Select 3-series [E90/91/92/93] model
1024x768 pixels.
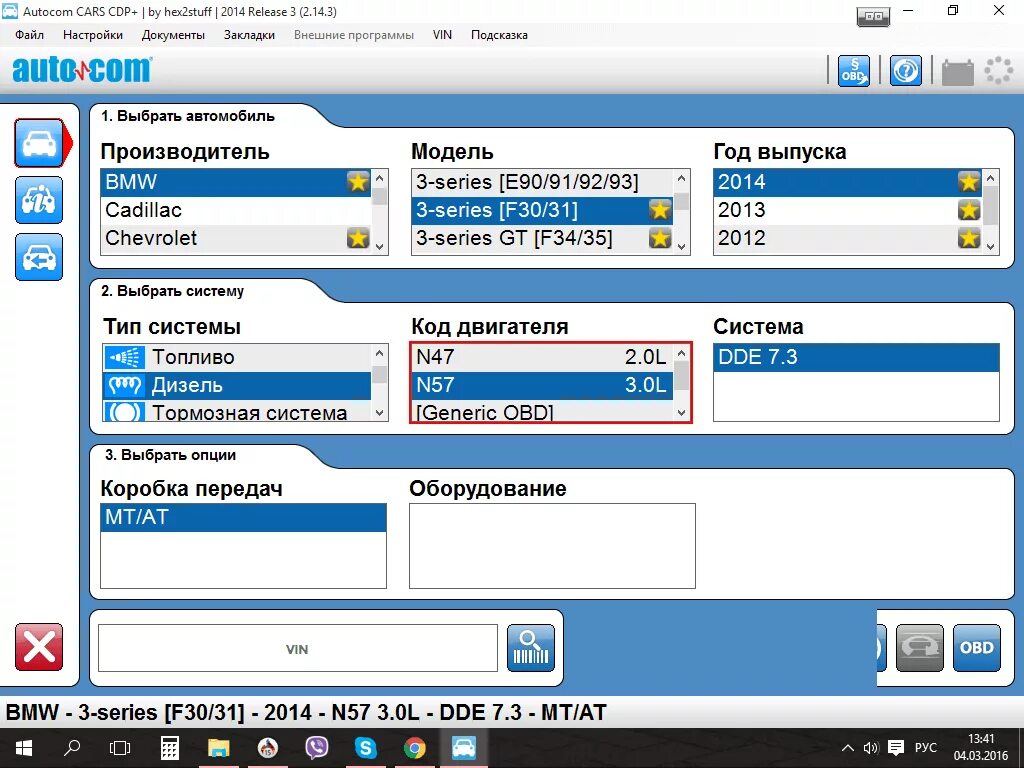pyautogui.click(x=542, y=182)
